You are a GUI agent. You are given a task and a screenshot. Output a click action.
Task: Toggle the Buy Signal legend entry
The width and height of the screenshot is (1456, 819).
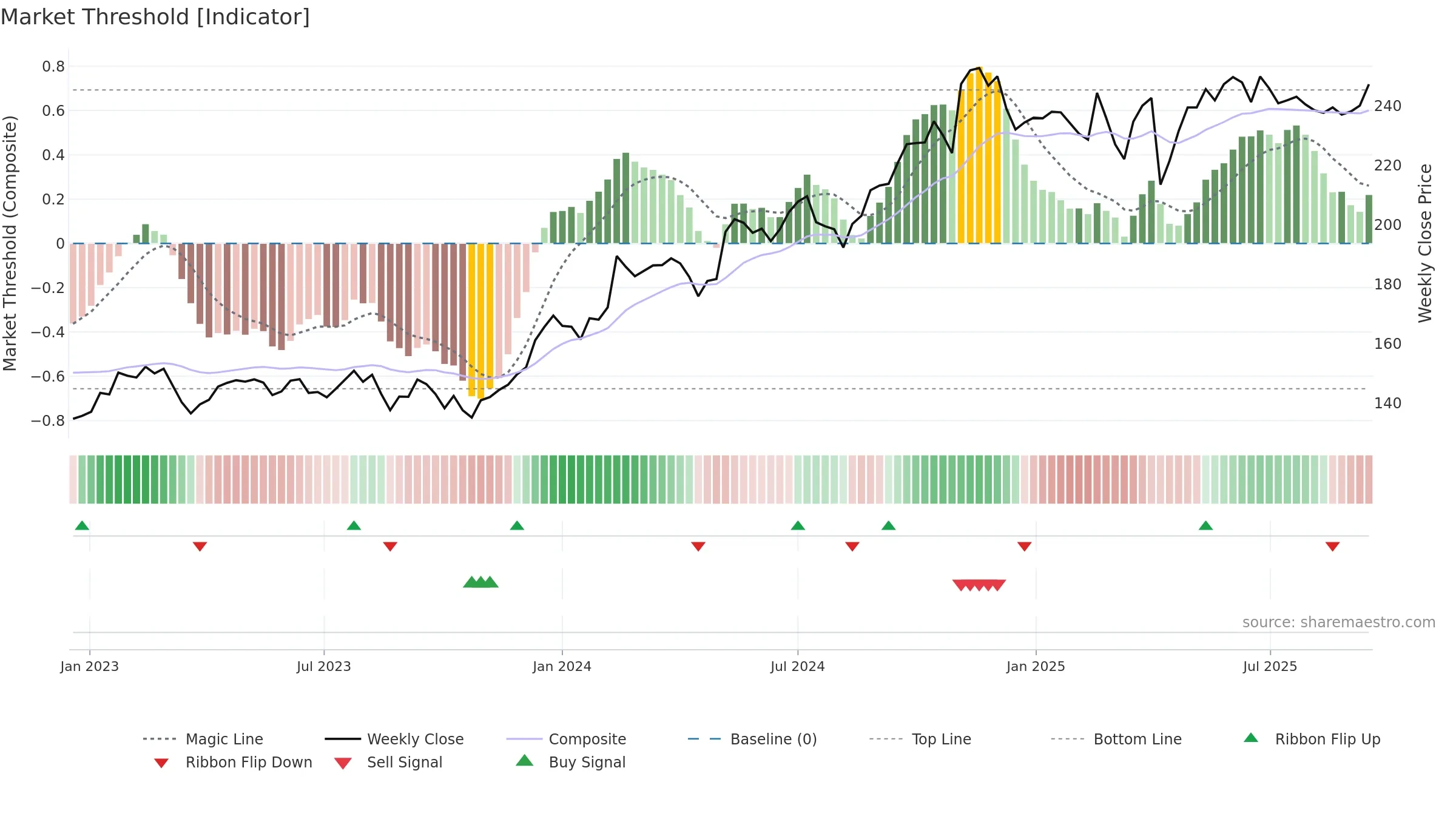(570, 762)
